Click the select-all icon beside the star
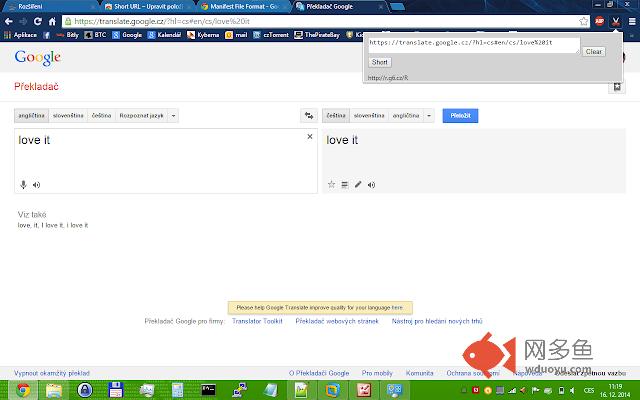Screen dimensions: 640x400 [x=344, y=184]
